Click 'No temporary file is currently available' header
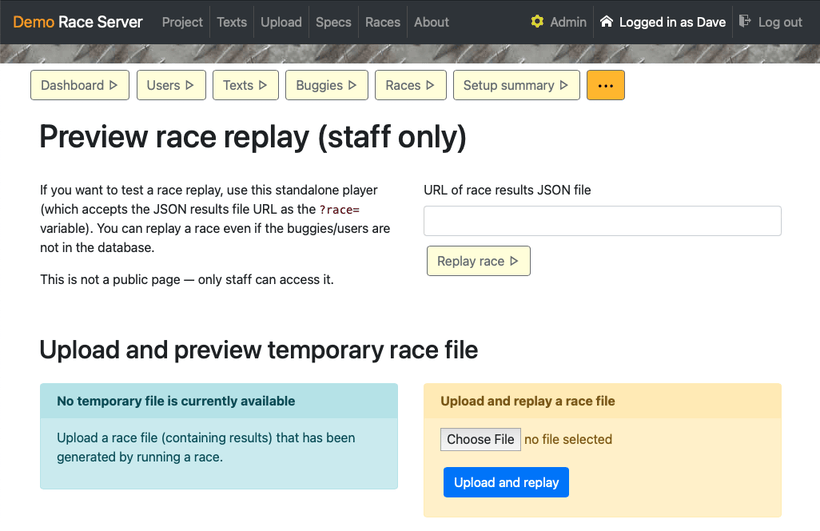820x531 pixels. pos(176,401)
